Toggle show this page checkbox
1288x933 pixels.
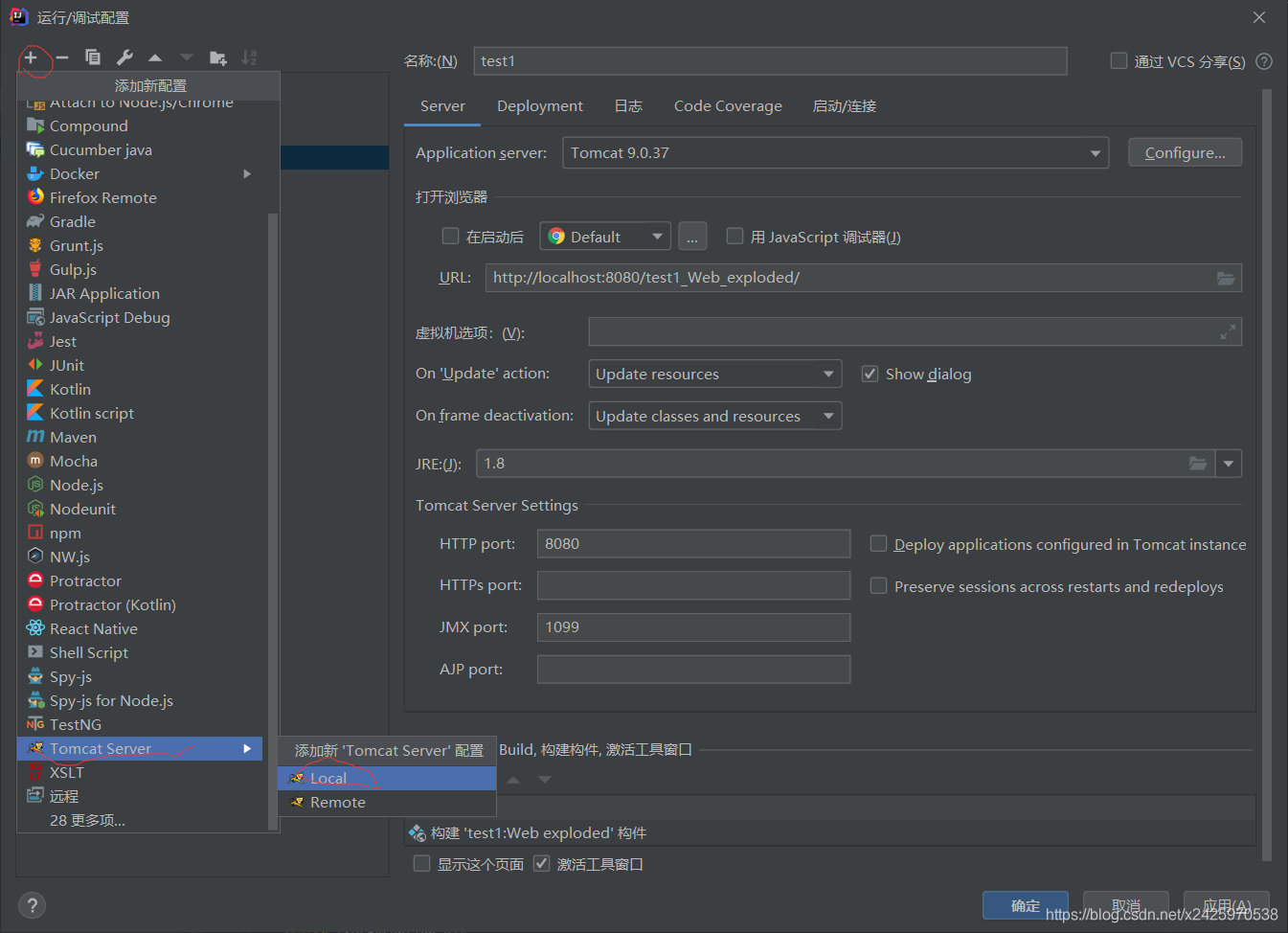coord(421,864)
